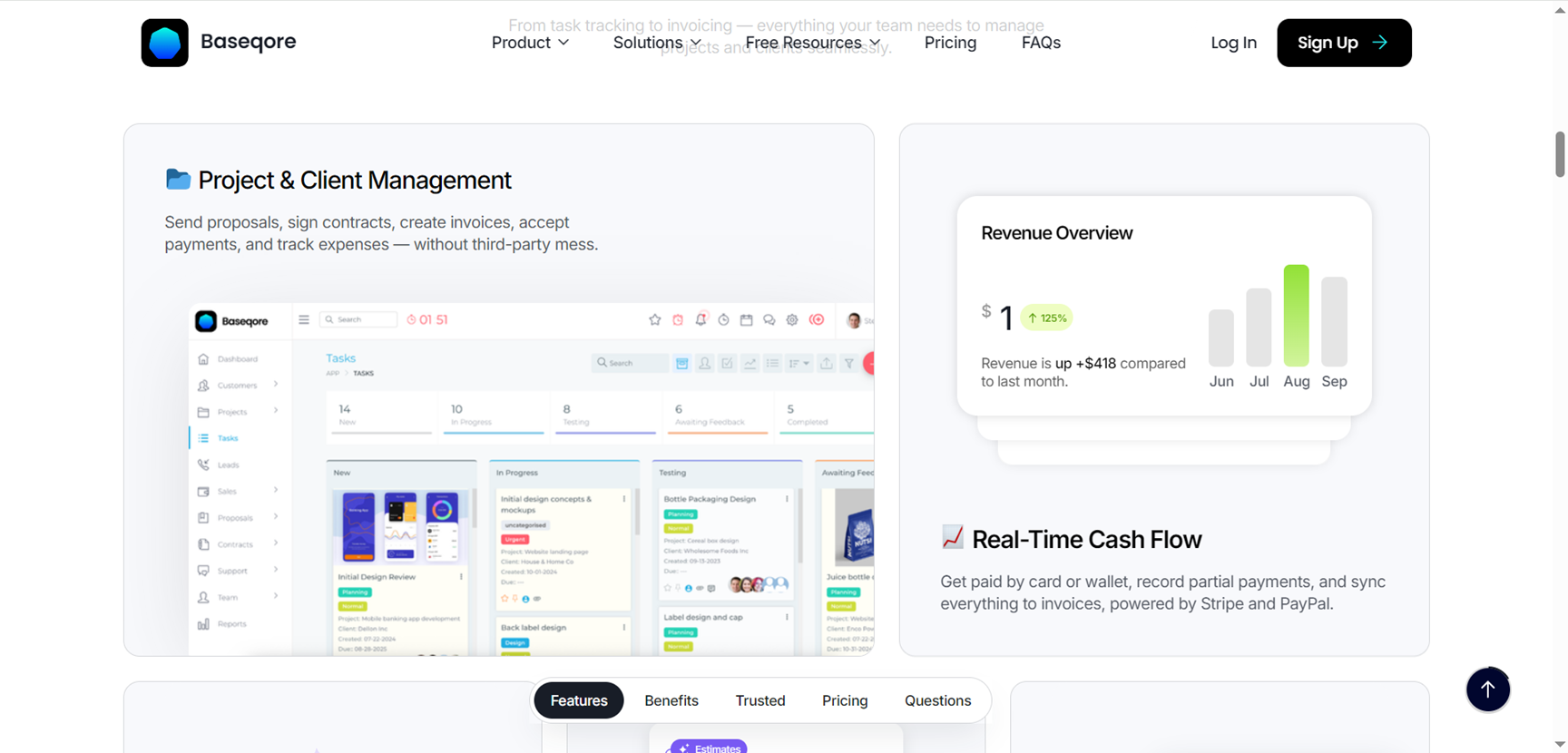The width and height of the screenshot is (1568, 753).
Task: Click the Baseqore brand name text
Action: (x=248, y=42)
